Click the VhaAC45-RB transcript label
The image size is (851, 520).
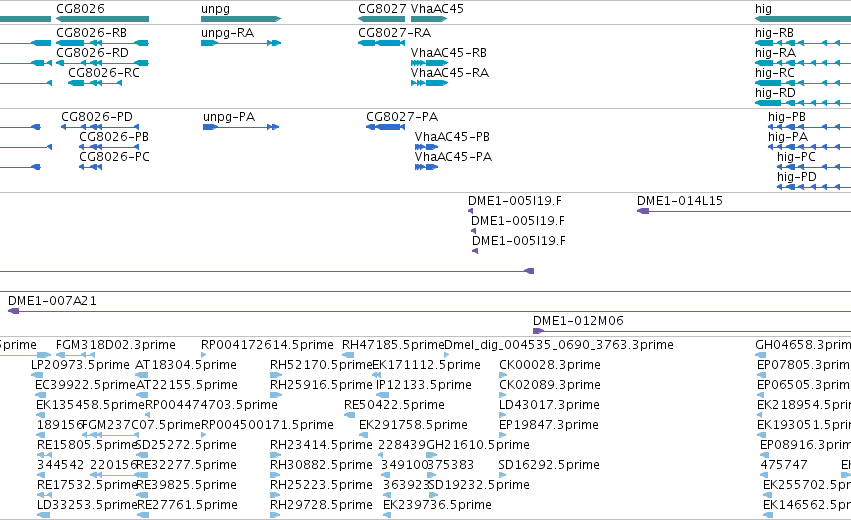[x=448, y=53]
